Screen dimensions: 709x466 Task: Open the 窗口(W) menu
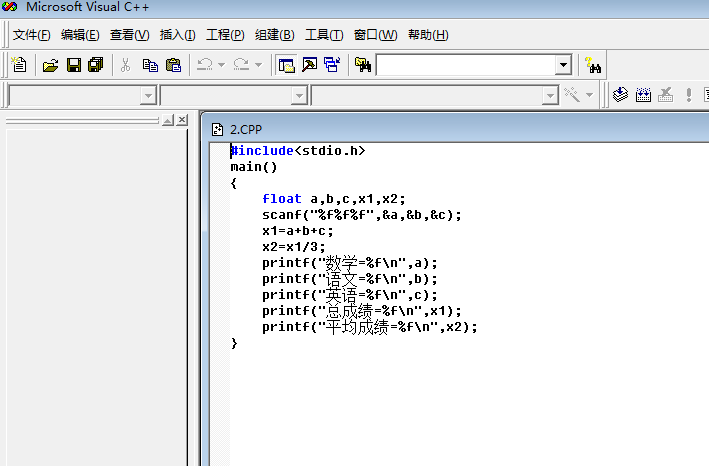click(x=375, y=35)
